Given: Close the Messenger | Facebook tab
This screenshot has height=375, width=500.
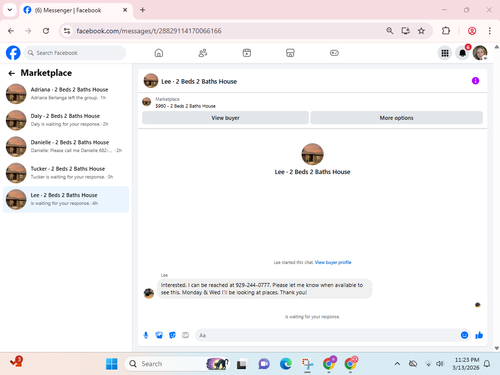Looking at the screenshot, I should pyautogui.click(x=125, y=10).
